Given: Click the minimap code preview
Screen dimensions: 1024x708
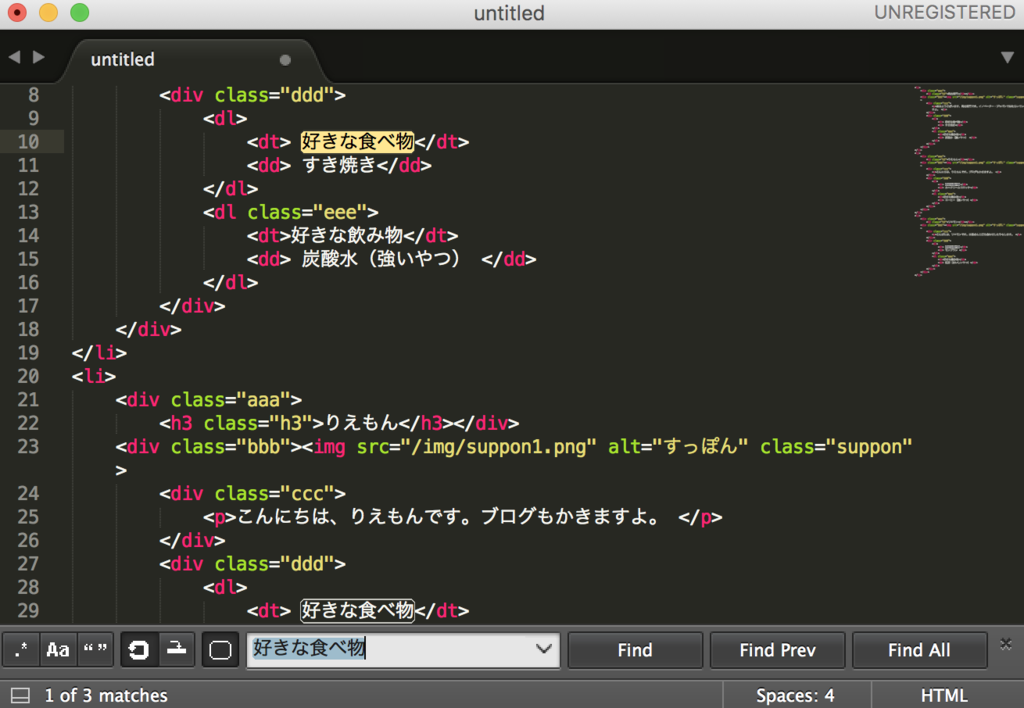Looking at the screenshot, I should [x=965, y=180].
